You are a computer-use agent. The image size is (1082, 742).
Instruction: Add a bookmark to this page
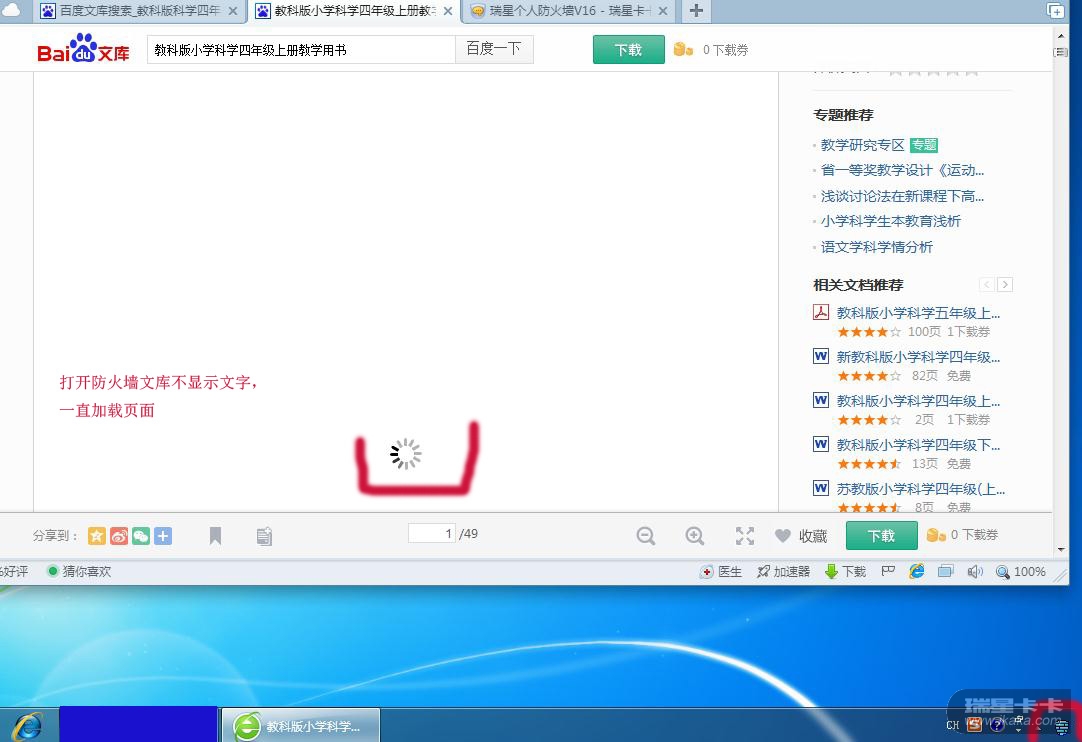[215, 537]
